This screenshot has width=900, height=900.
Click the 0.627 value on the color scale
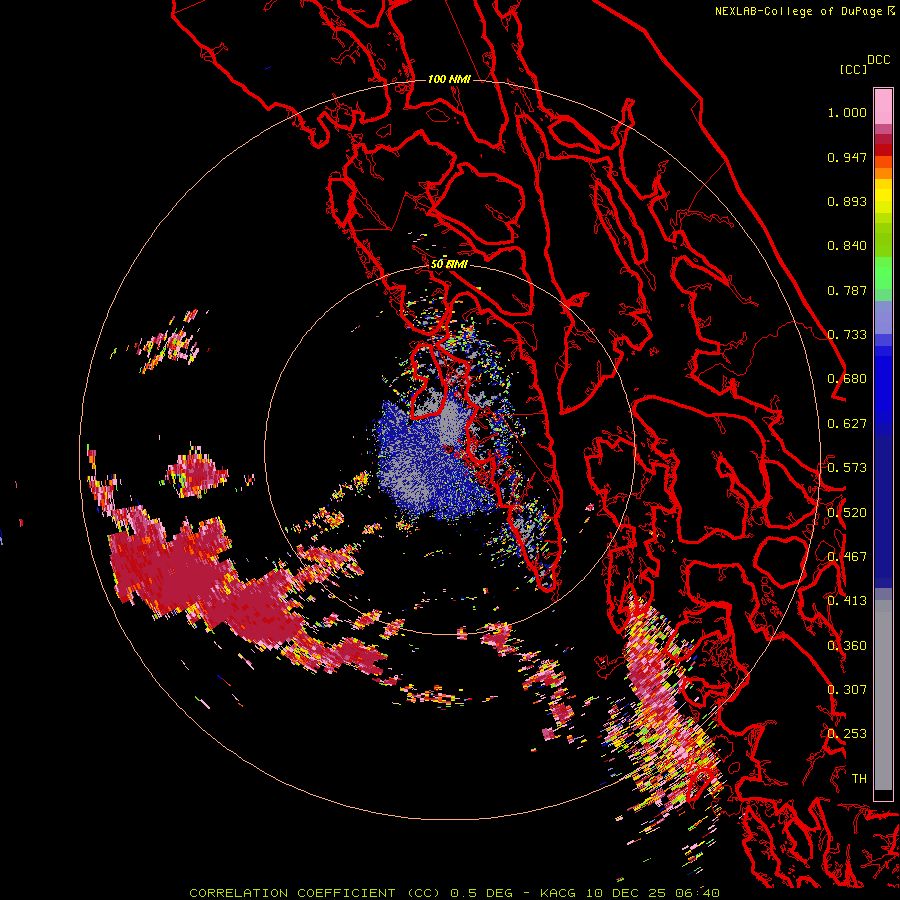pyautogui.click(x=847, y=424)
